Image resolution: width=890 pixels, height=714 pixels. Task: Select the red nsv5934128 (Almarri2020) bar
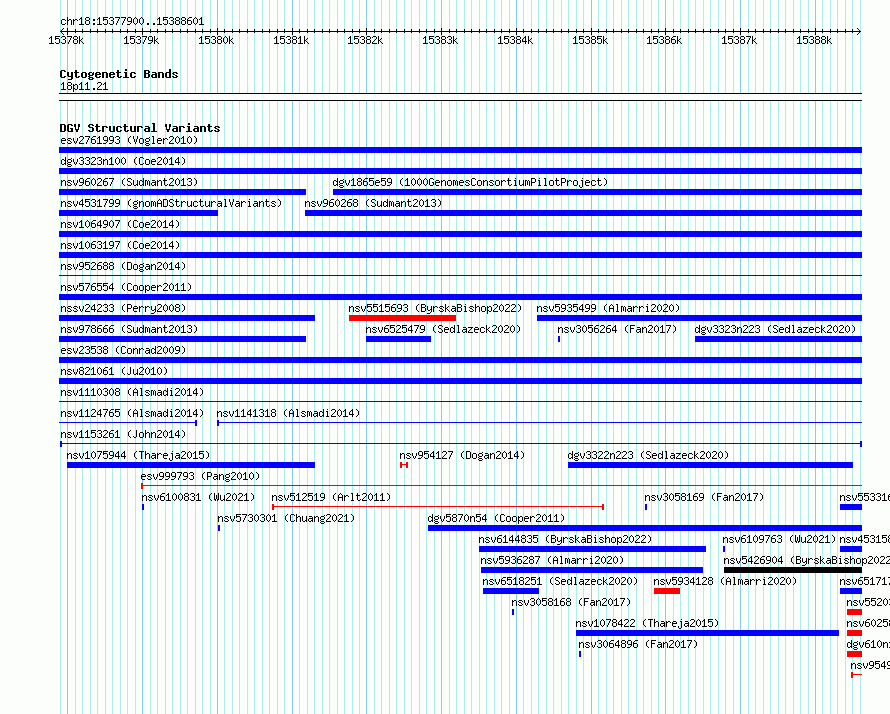(667, 591)
